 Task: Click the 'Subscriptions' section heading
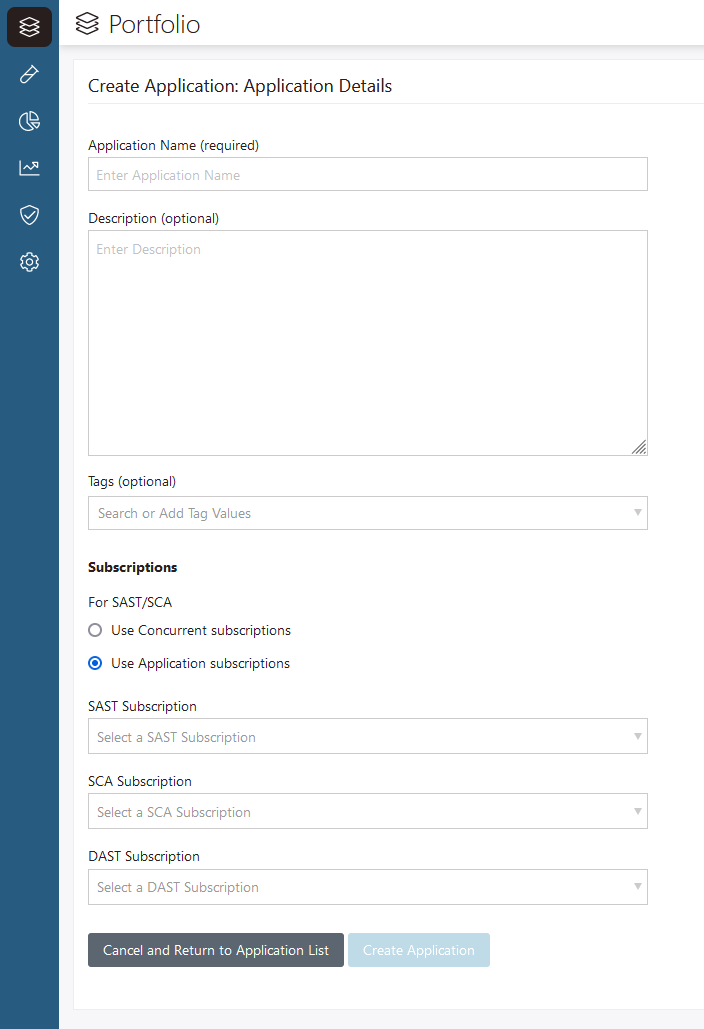click(x=133, y=567)
